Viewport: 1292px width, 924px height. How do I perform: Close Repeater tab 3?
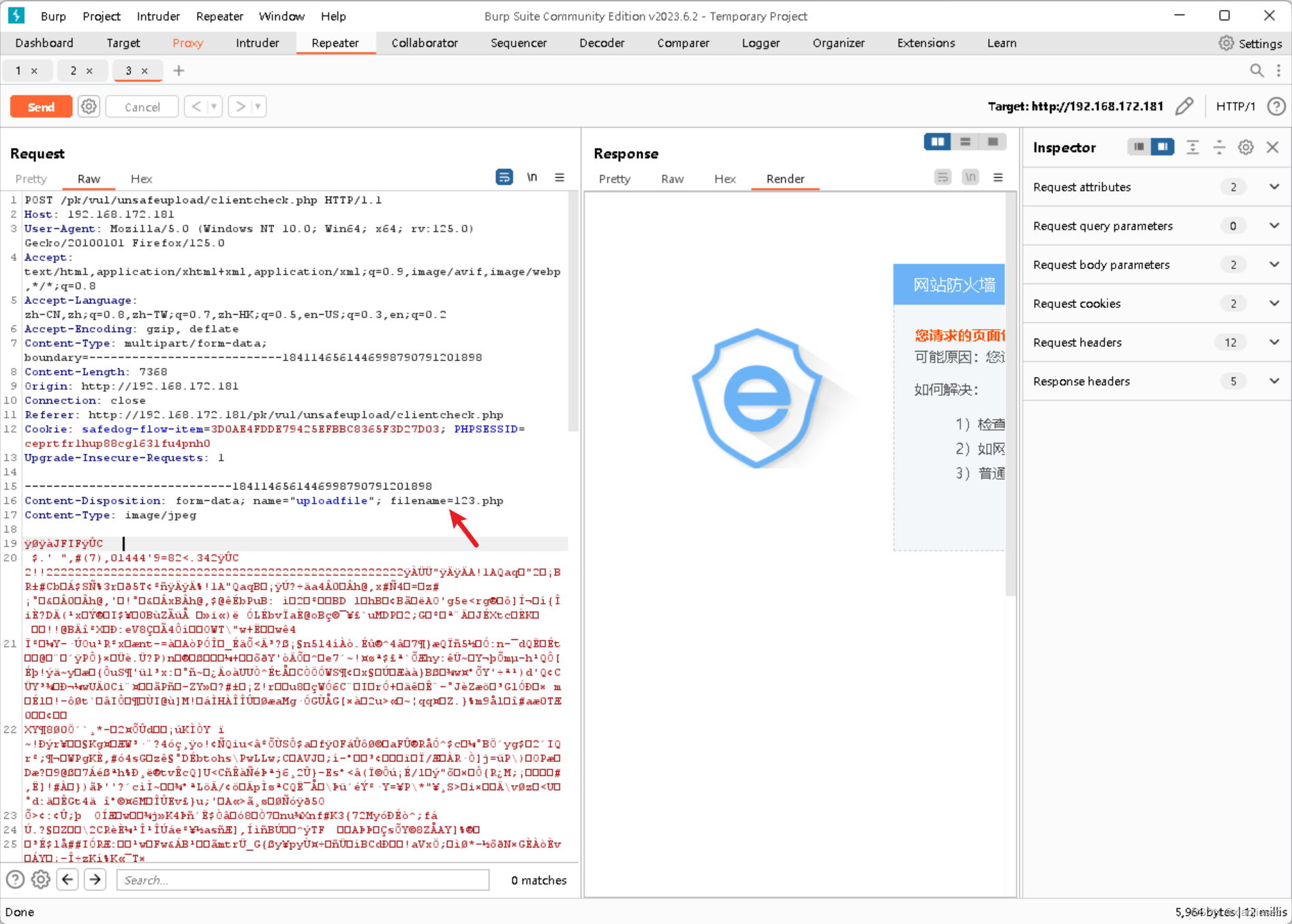pos(144,71)
